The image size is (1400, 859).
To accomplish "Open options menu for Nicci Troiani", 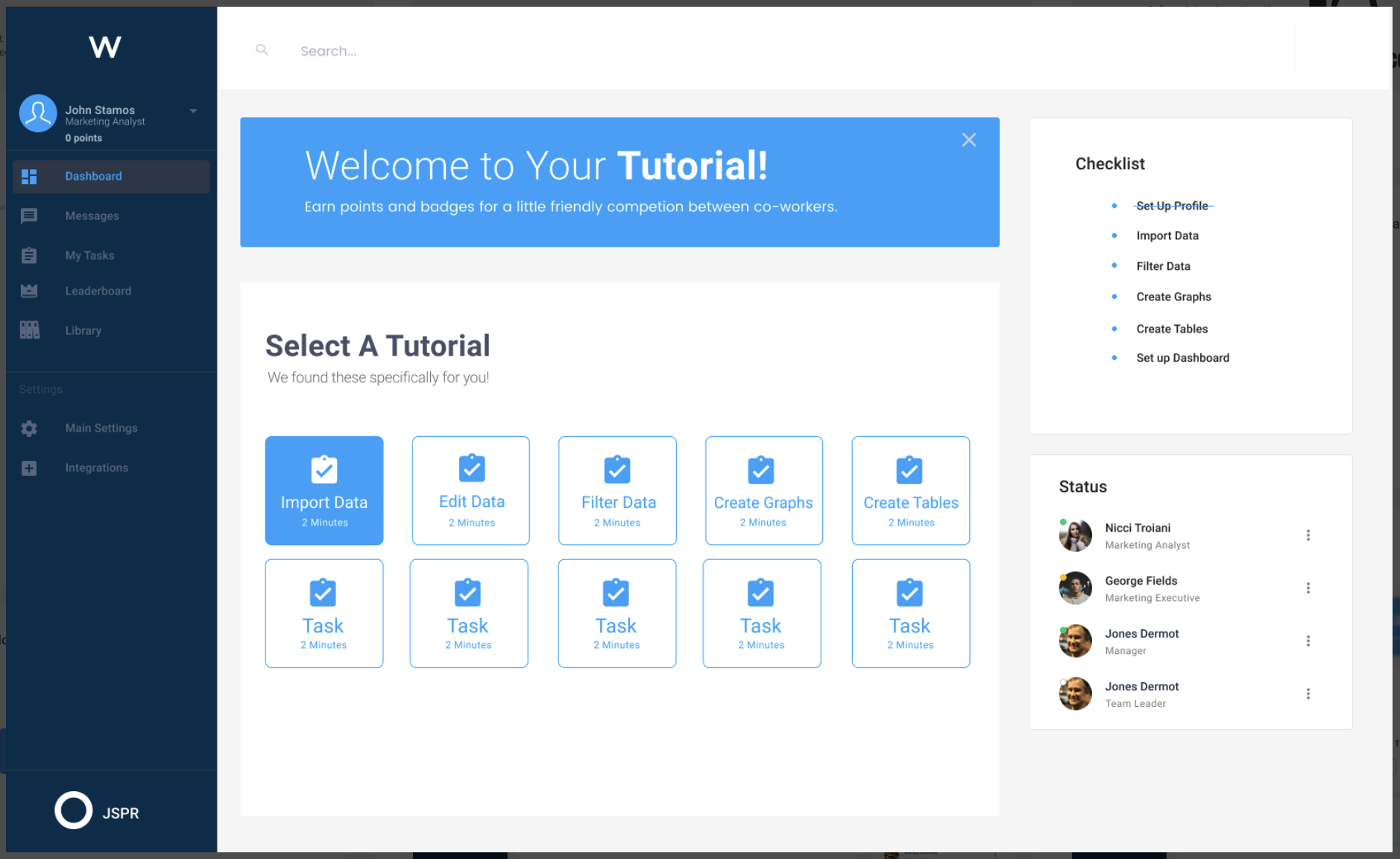I will click(1308, 535).
